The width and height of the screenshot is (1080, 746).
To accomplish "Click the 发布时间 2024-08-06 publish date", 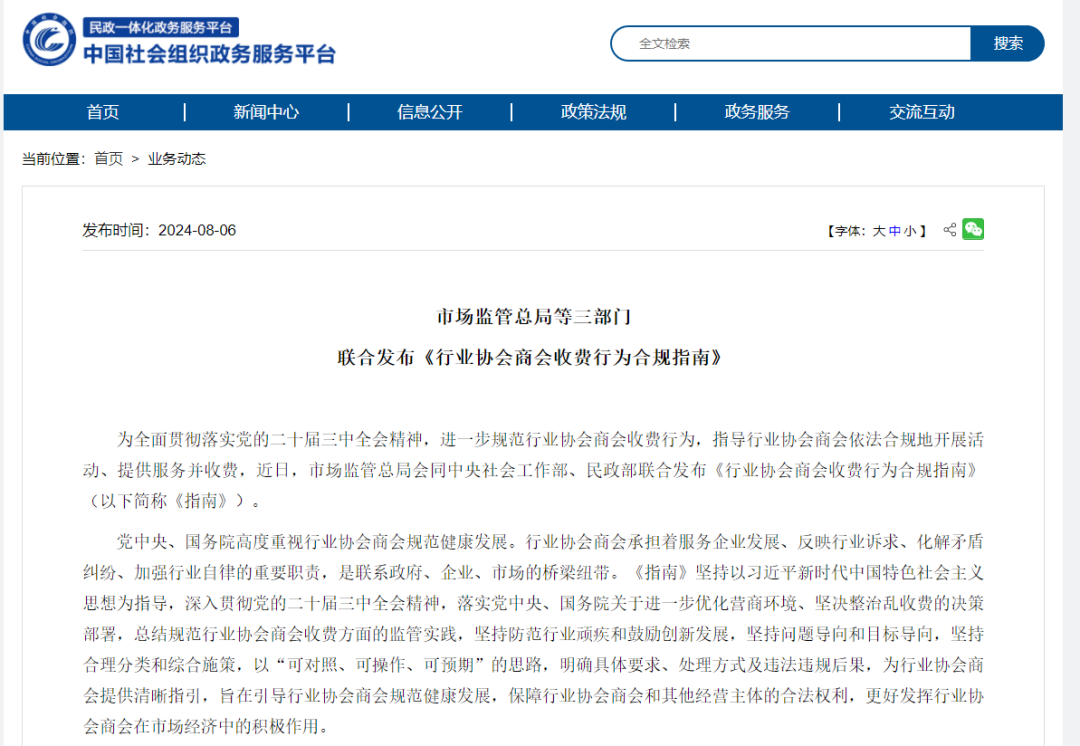I will 159,230.
